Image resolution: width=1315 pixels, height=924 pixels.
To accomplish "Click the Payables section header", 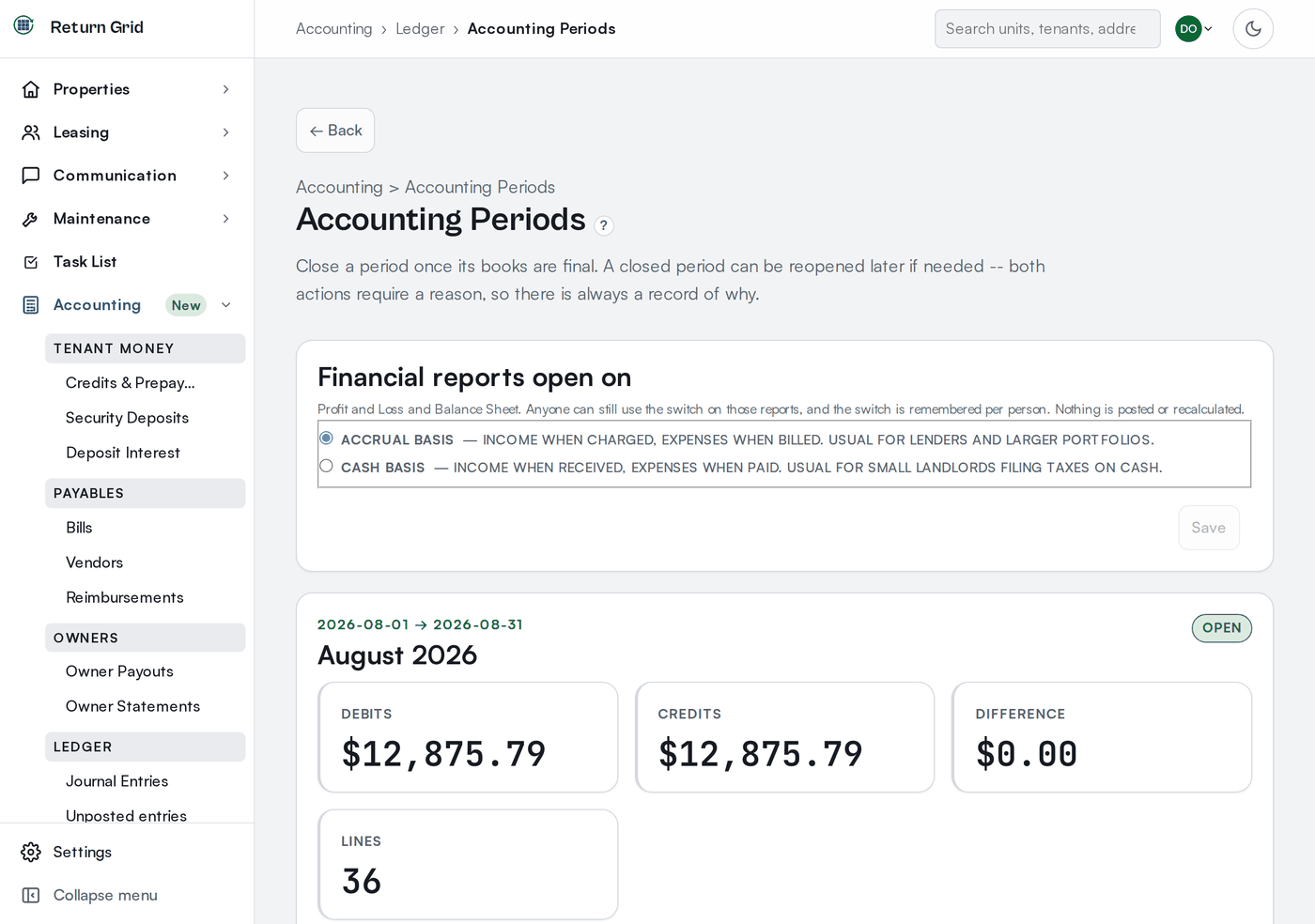I will pyautogui.click(x=145, y=493).
